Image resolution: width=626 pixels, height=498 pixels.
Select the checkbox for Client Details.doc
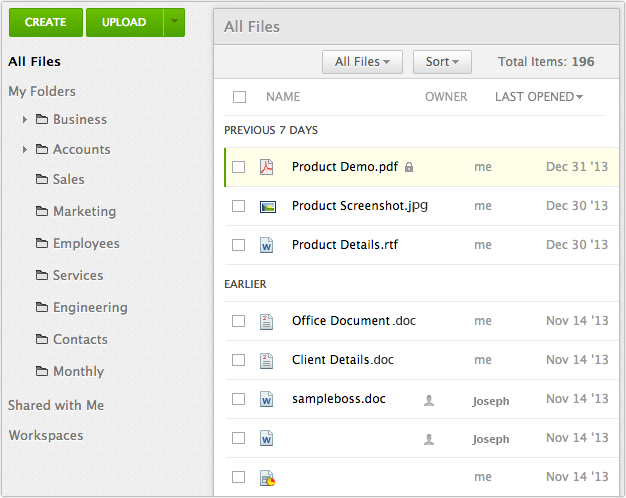(239, 360)
